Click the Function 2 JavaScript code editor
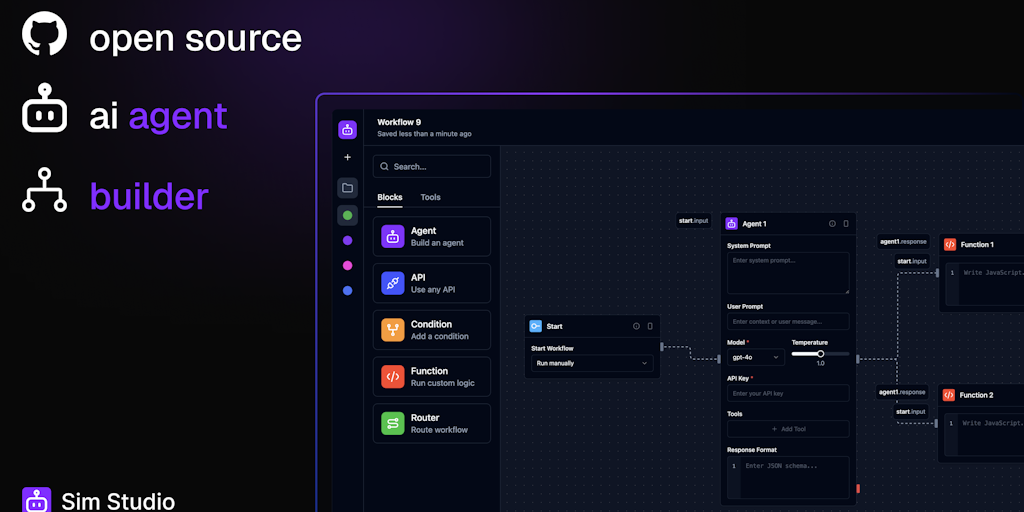 [984, 435]
